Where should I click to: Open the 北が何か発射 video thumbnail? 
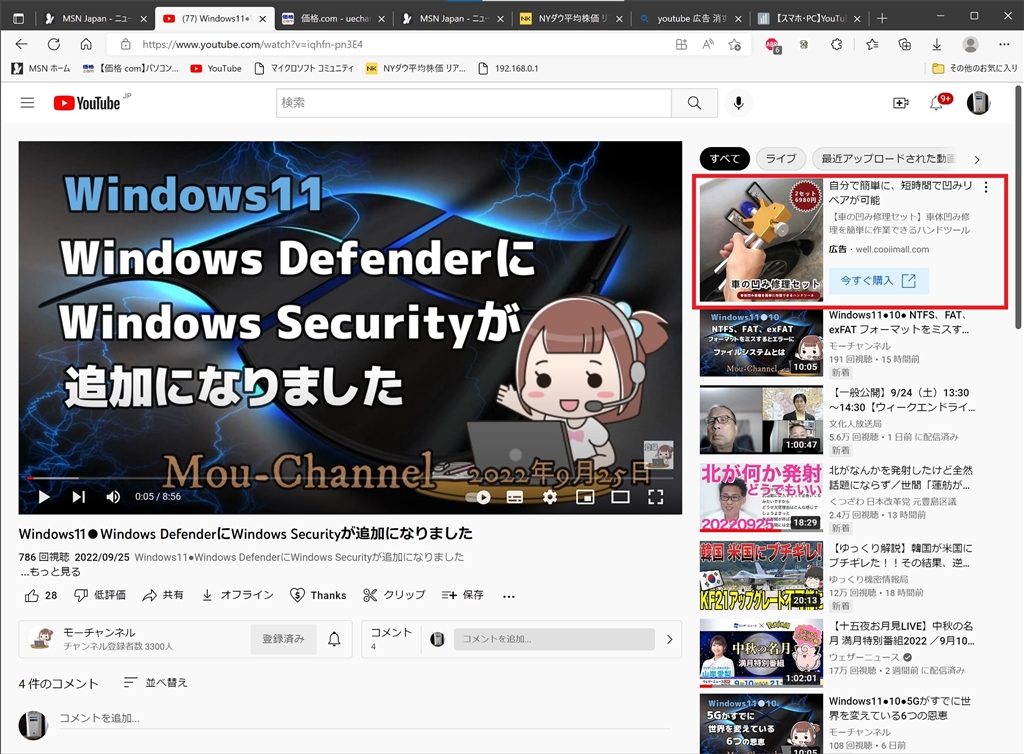click(x=761, y=497)
